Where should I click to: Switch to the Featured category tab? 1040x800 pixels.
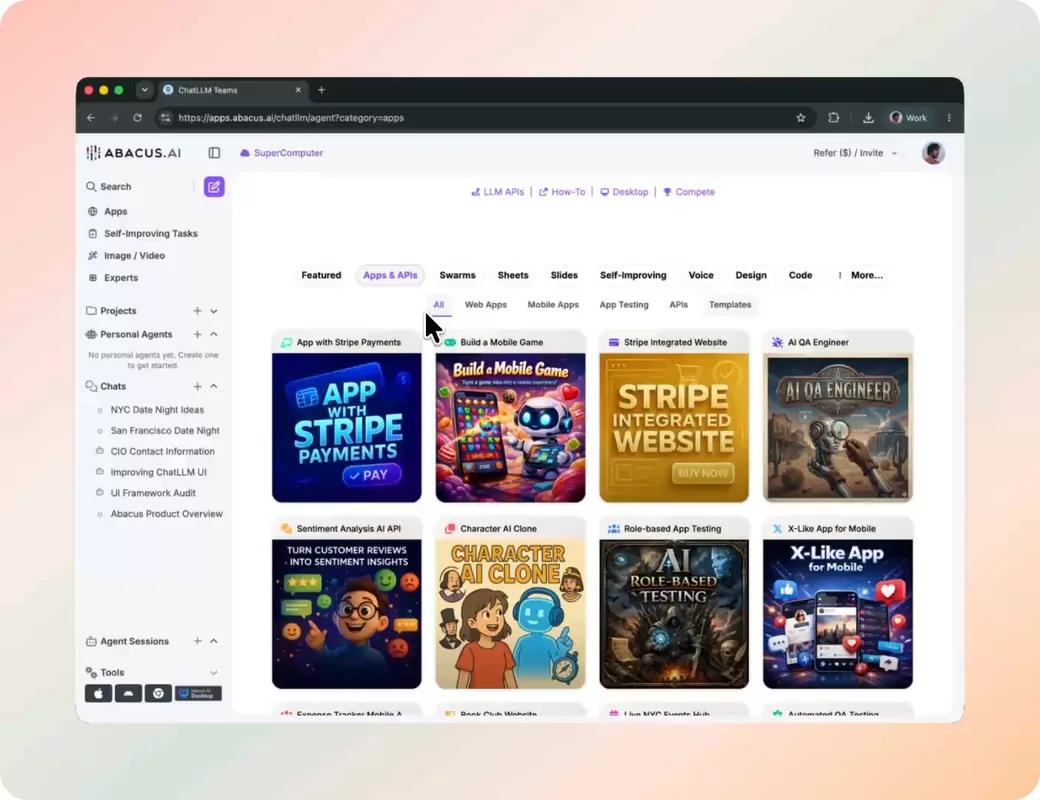click(321, 275)
